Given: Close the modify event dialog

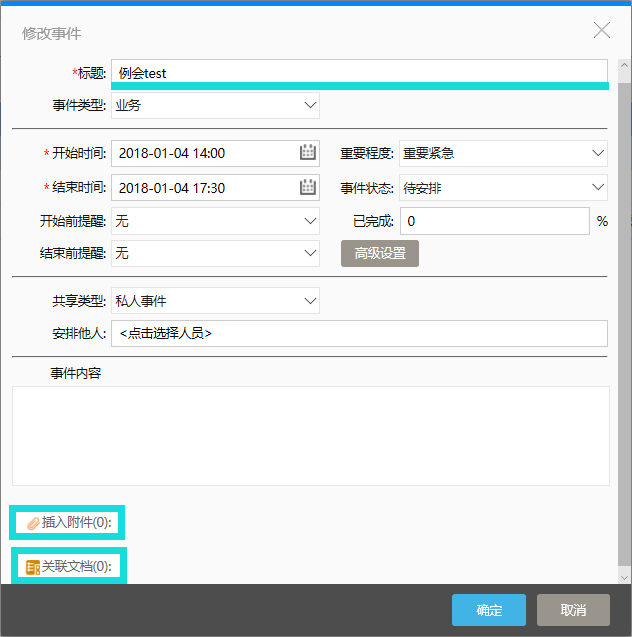Looking at the screenshot, I should coord(601,30).
